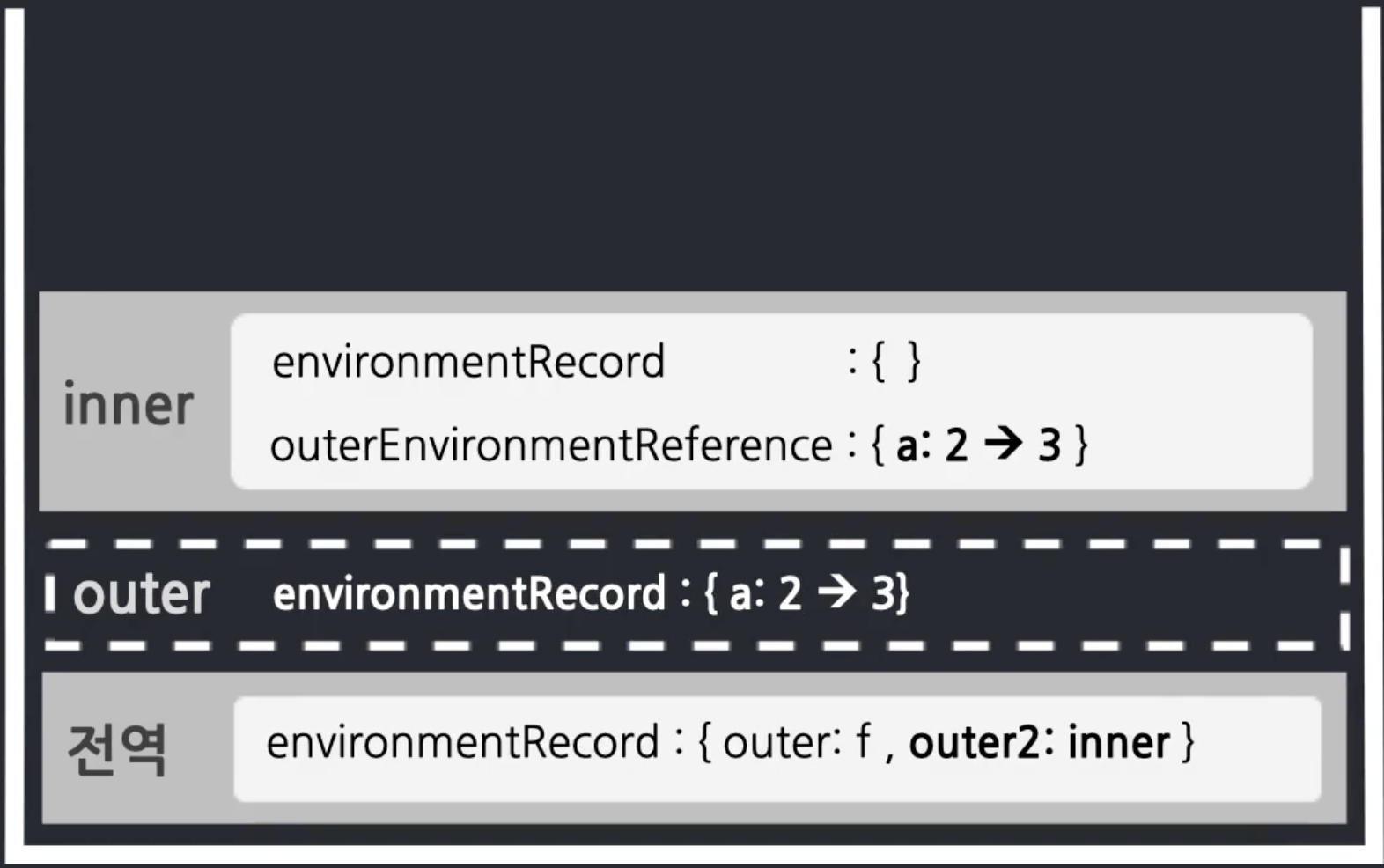The image size is (1384, 868).
Task: Click the bold '3' in inner's outerEnvironmentReference
Action: coord(1049,445)
